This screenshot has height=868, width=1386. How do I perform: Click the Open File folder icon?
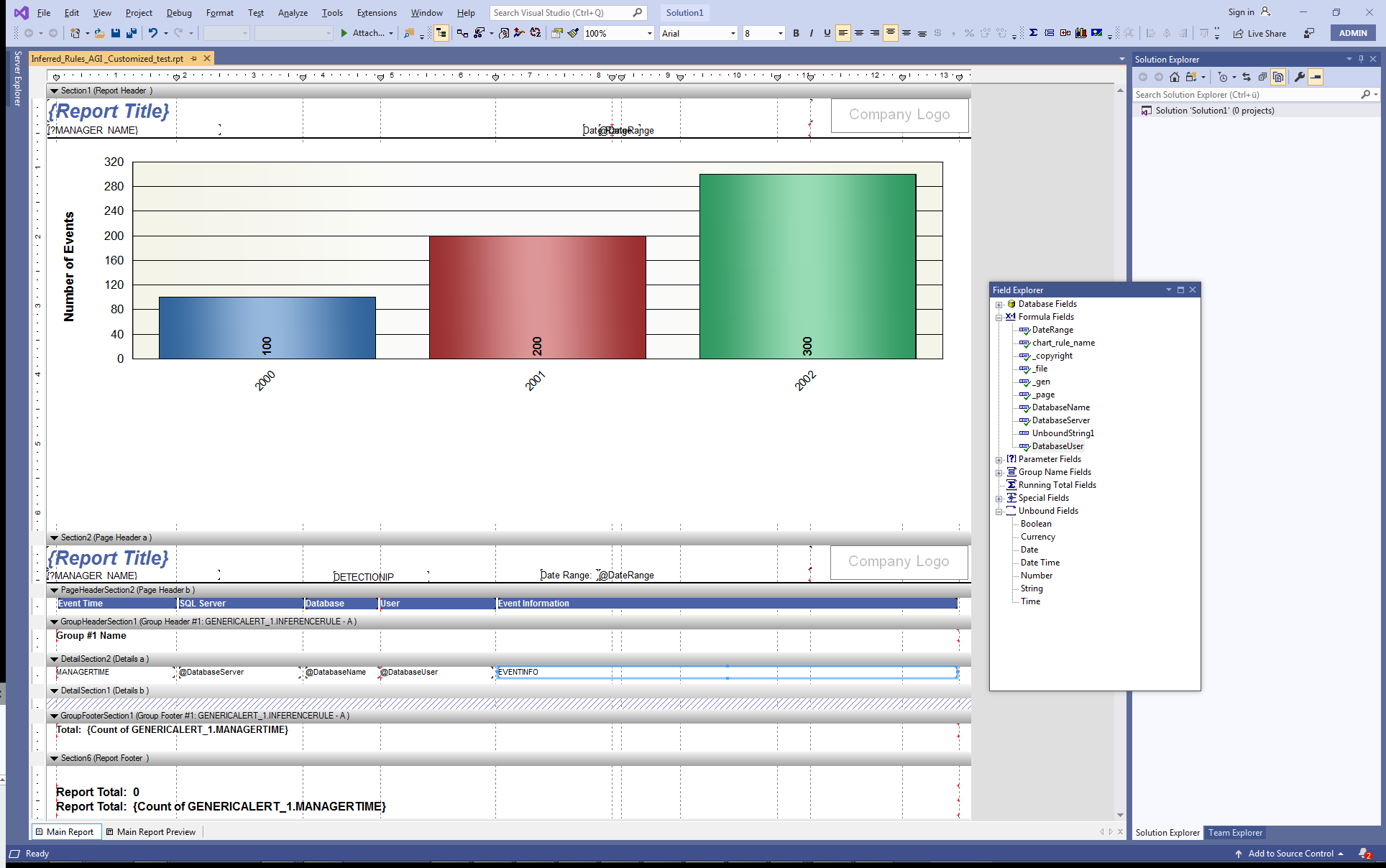click(99, 33)
